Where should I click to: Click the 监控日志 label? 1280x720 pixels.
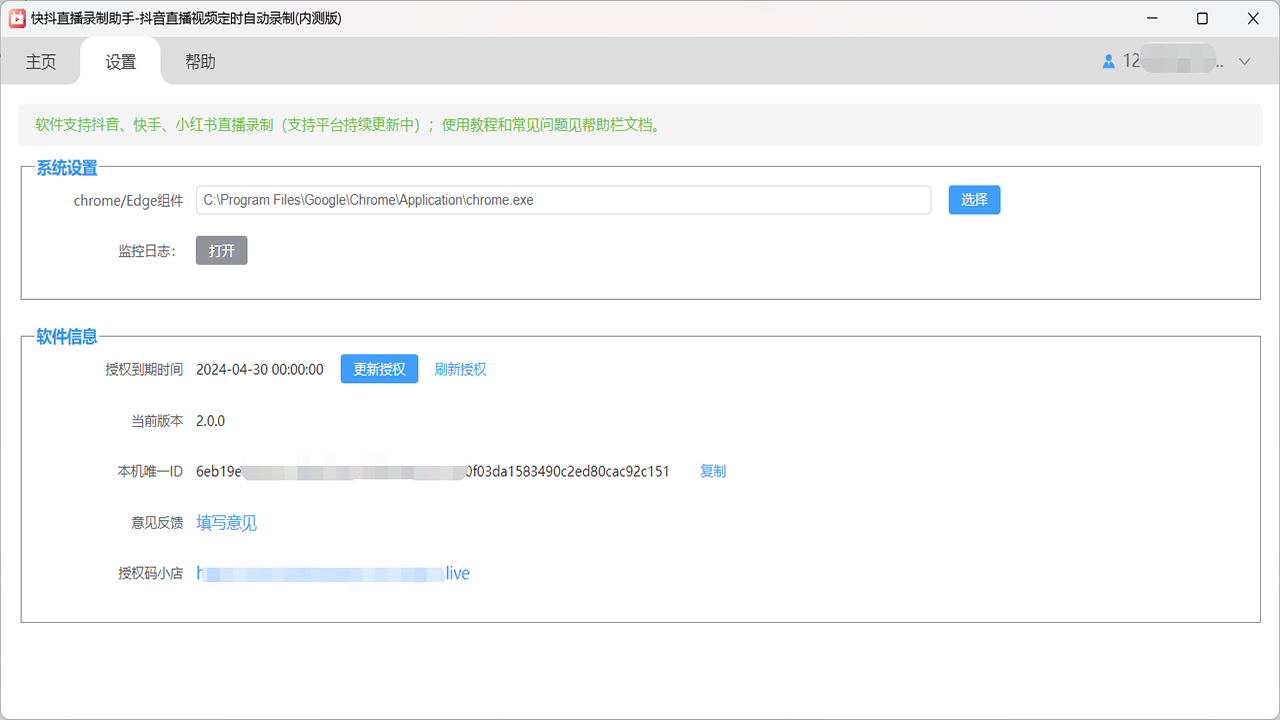click(x=147, y=251)
